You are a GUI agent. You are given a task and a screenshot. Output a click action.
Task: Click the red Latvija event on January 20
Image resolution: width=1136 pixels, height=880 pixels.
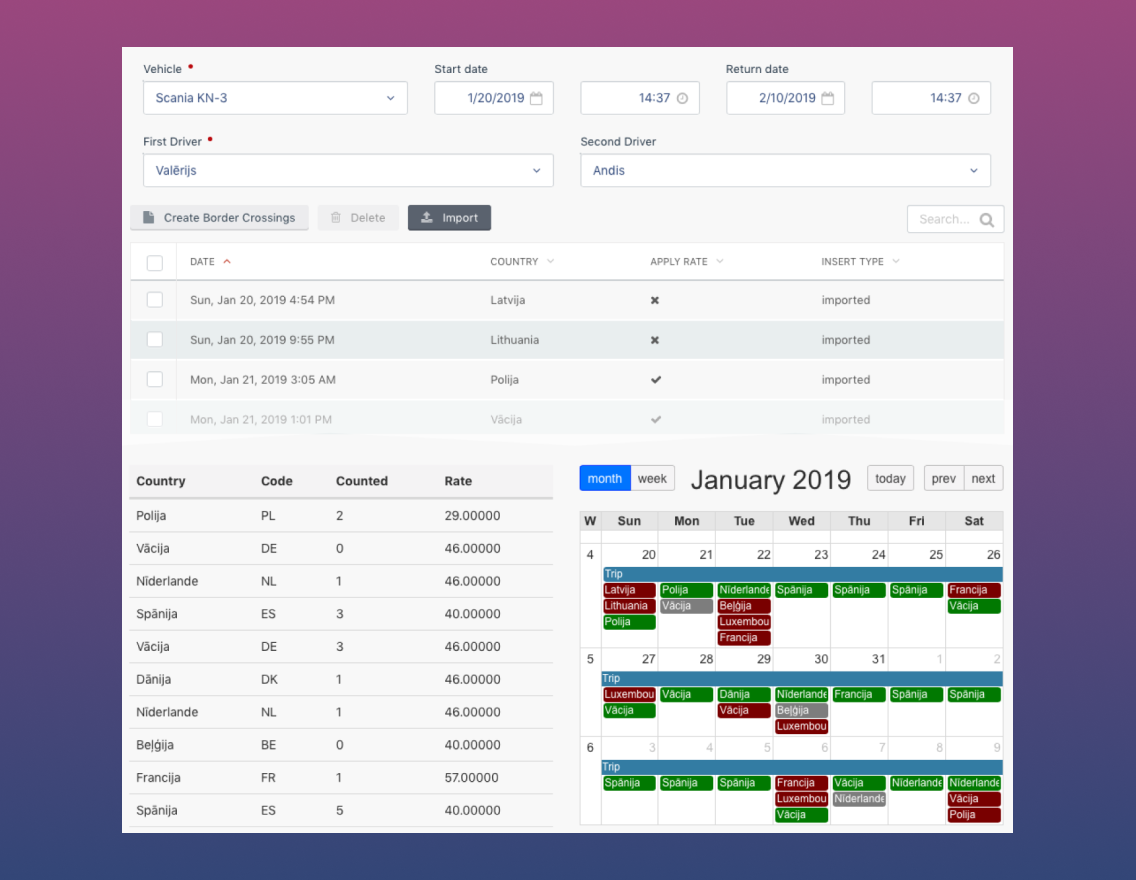pyautogui.click(x=629, y=591)
